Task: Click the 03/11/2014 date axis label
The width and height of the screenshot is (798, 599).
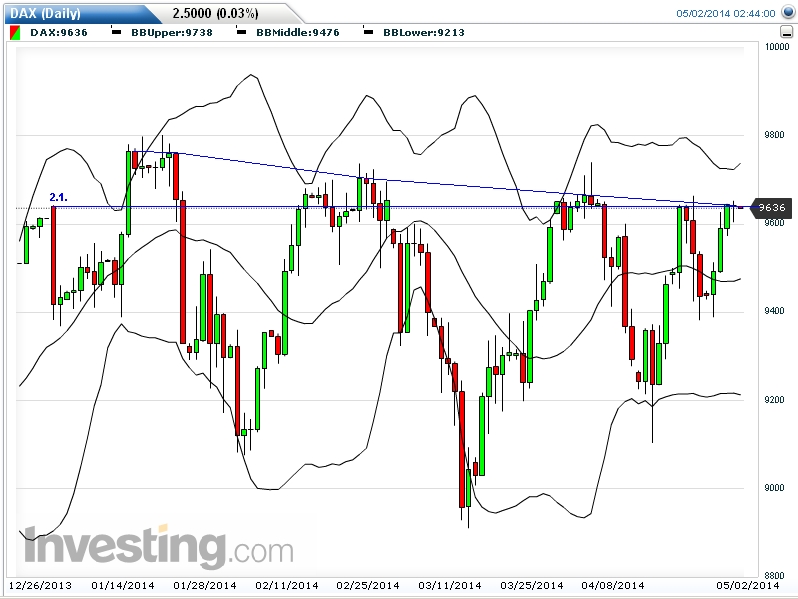Action: coord(449,585)
